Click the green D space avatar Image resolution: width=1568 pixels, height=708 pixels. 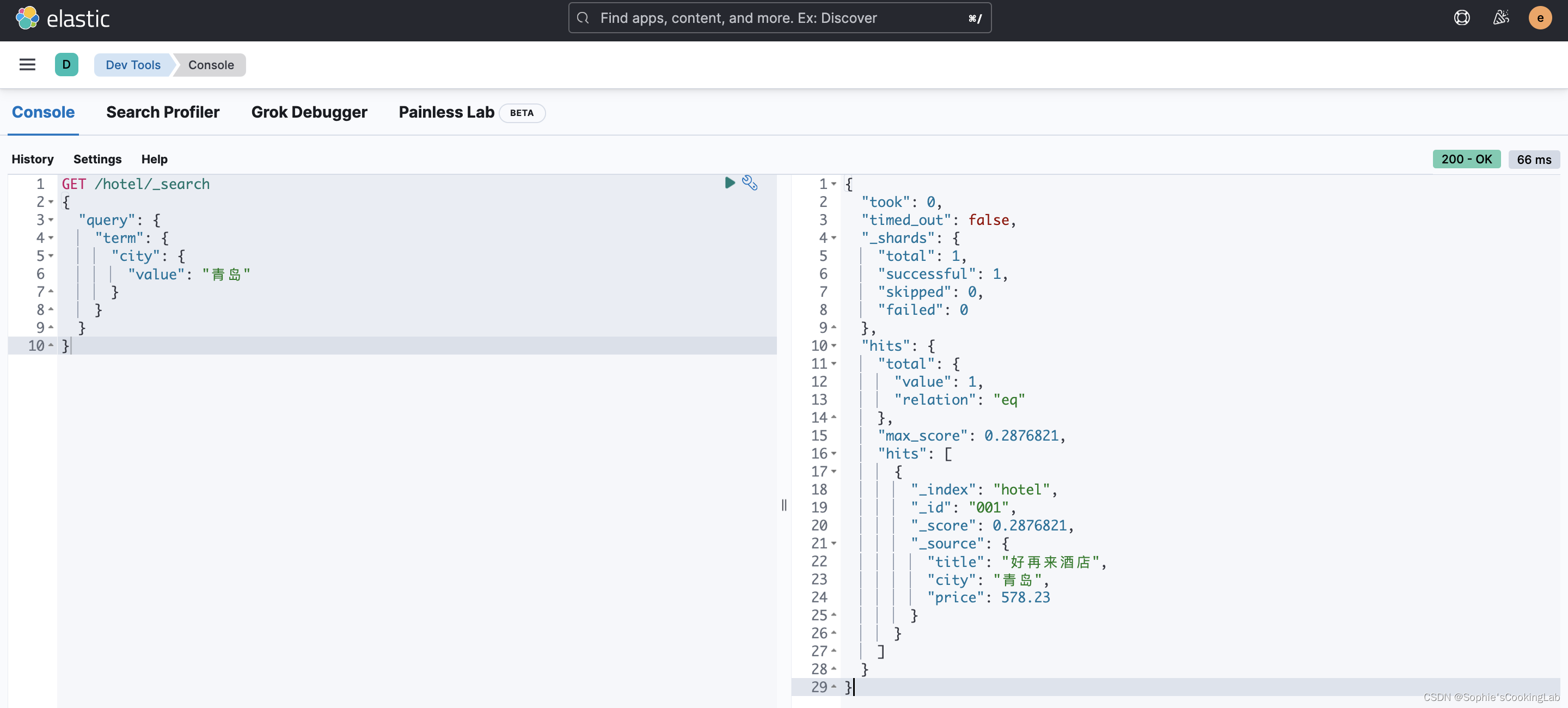click(x=66, y=64)
